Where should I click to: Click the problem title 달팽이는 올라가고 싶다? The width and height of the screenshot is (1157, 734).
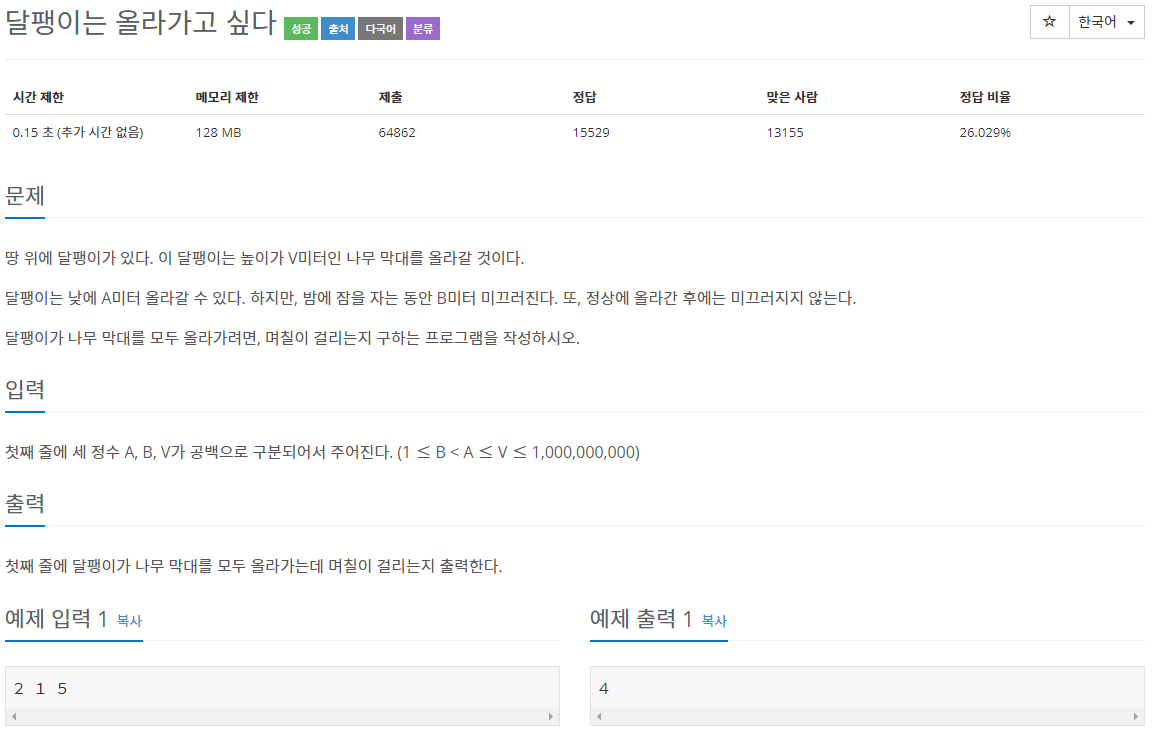point(140,23)
